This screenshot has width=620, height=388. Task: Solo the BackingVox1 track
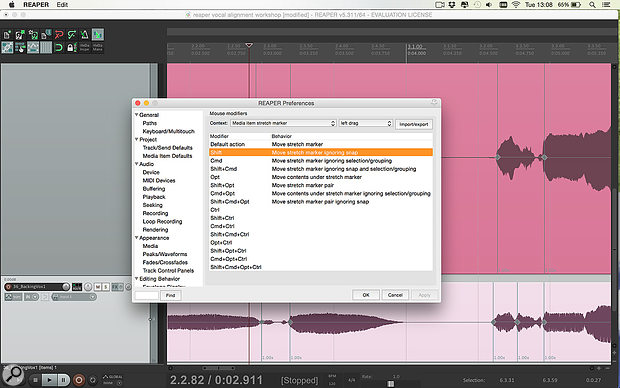106,287
